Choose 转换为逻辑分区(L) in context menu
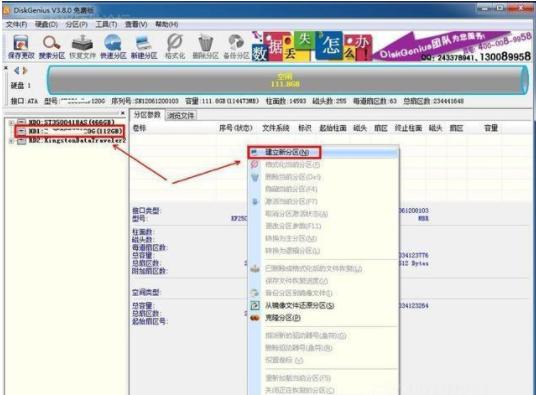Image resolution: width=536 pixels, height=395 pixels. (x=323, y=250)
